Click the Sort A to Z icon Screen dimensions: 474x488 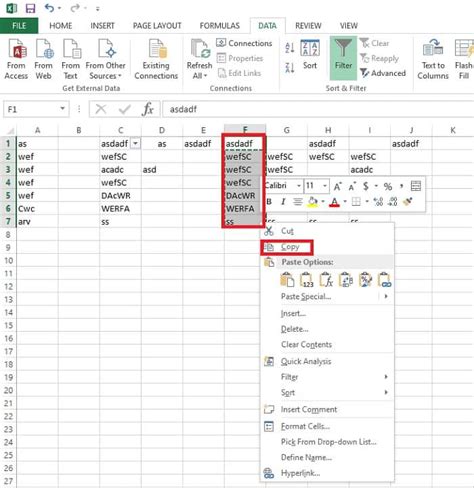coord(290,48)
